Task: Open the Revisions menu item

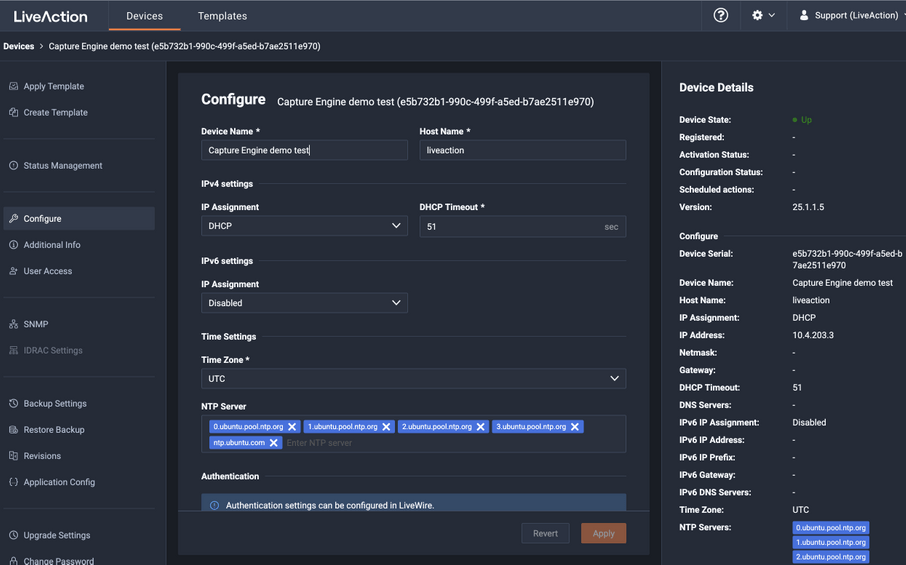Action: click(x=79, y=456)
